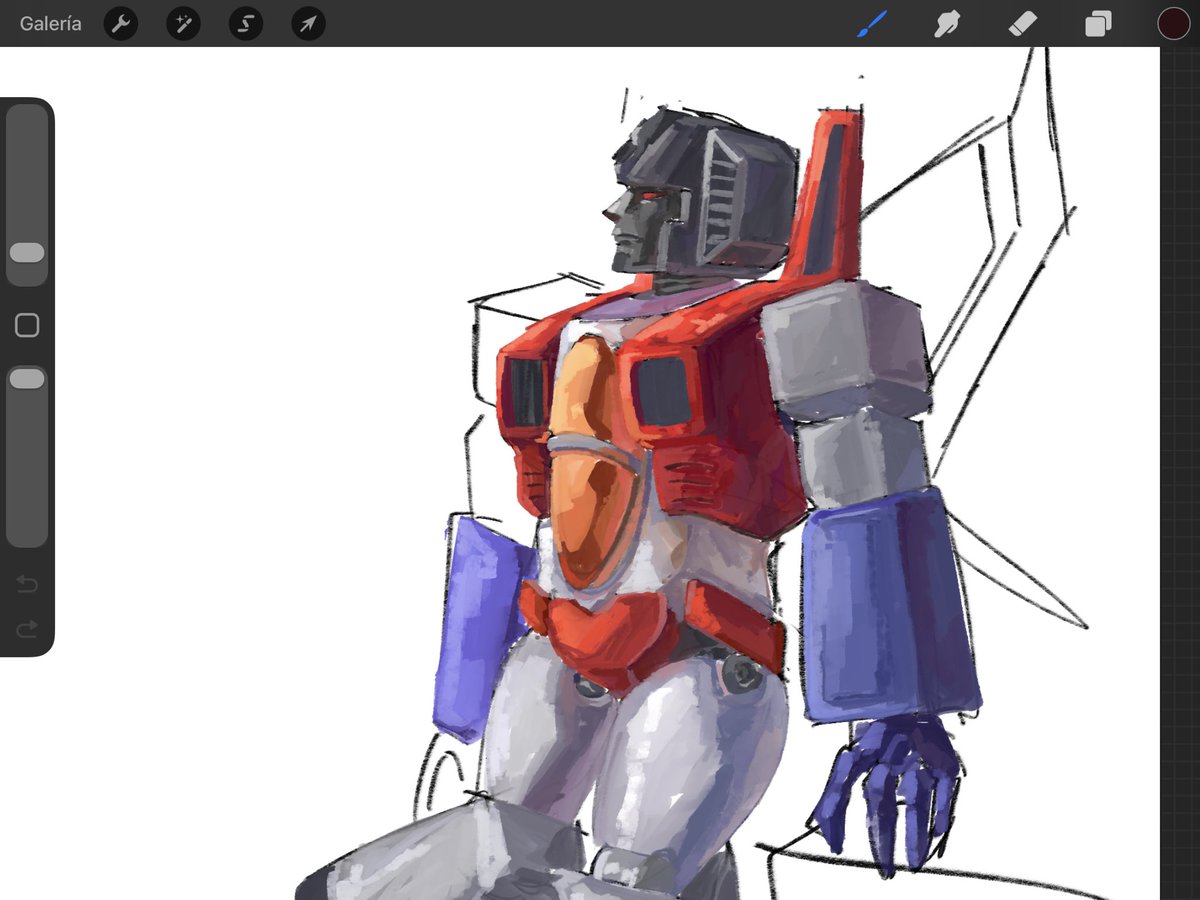
Task: Select the Eraser tool
Action: click(1023, 23)
